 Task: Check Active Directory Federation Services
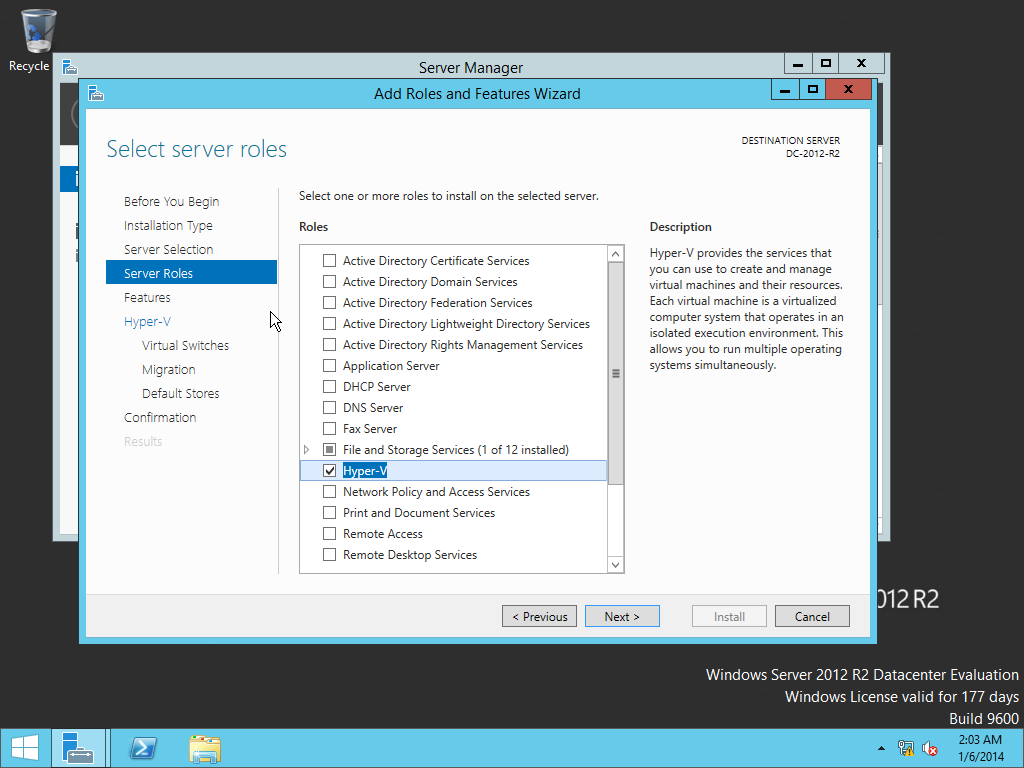[x=330, y=302]
